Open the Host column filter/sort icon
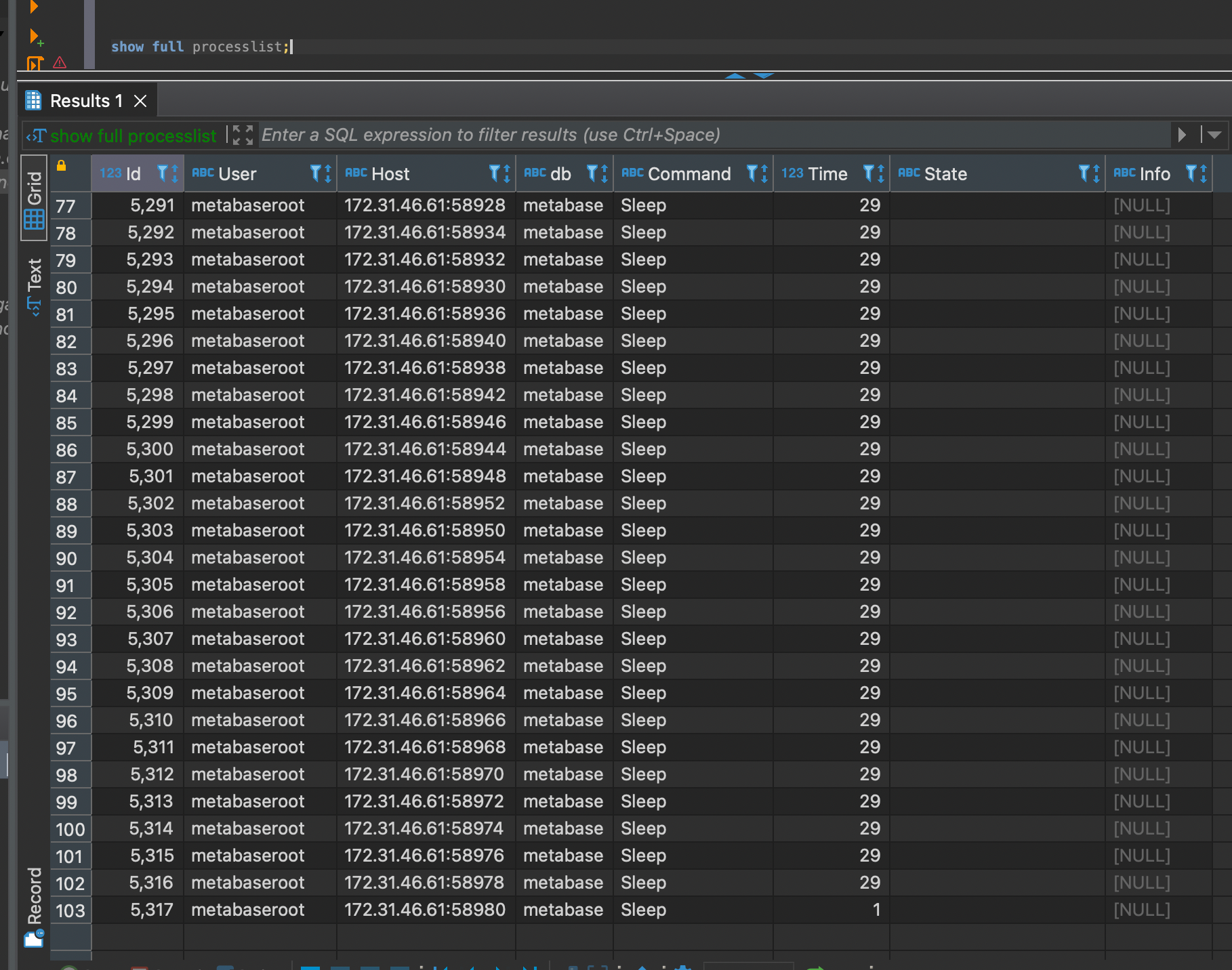 tap(499, 173)
